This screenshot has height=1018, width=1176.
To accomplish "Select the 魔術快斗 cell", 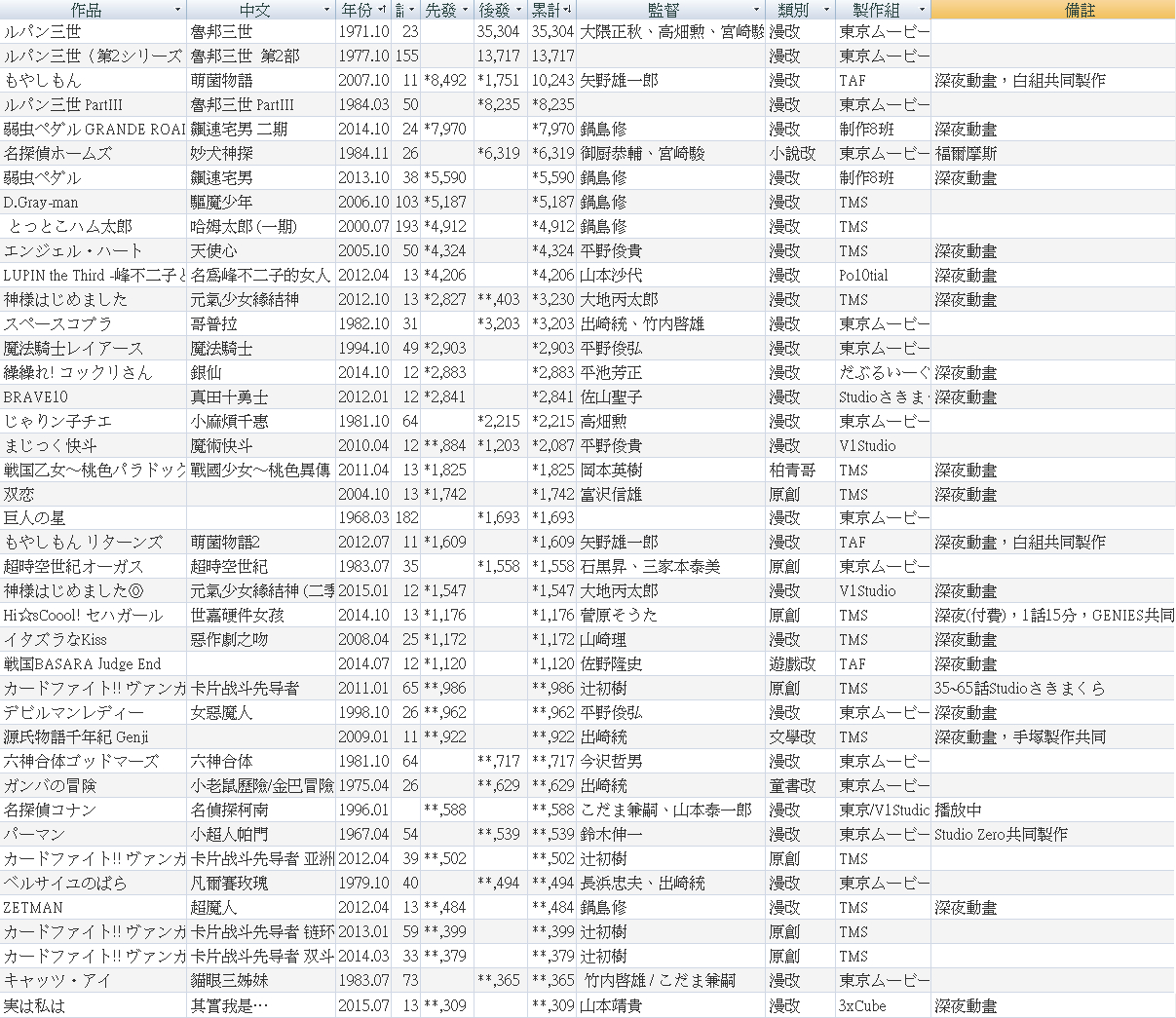I will [x=261, y=445].
